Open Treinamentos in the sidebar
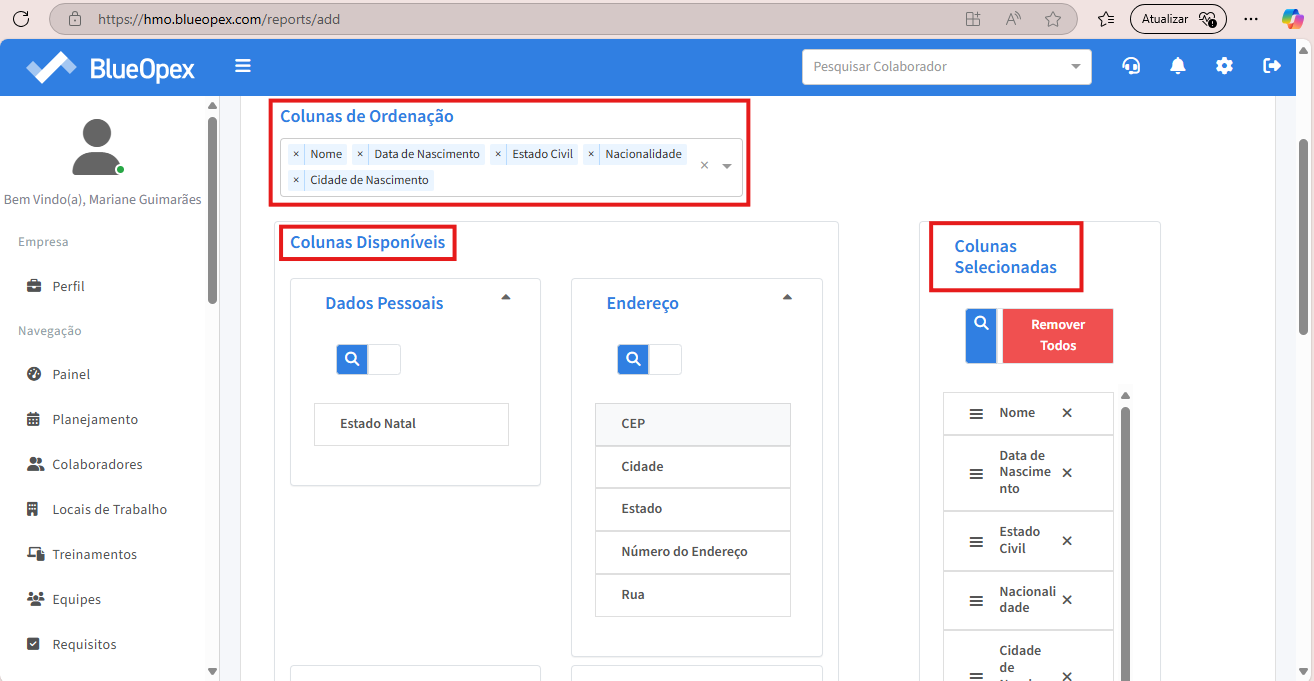 [x=95, y=554]
